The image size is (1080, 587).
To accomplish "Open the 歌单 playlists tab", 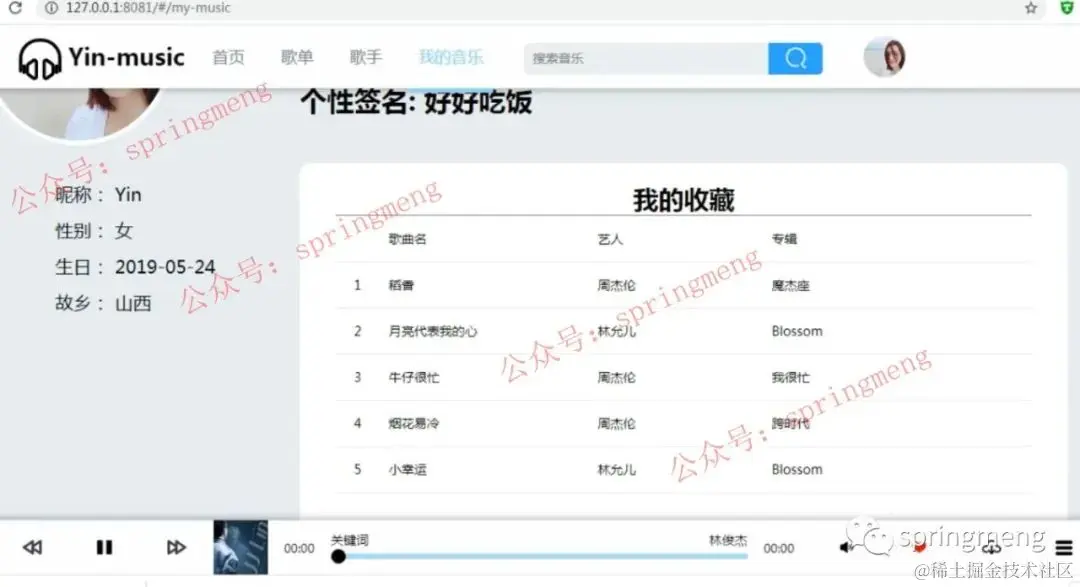I will tap(297, 57).
